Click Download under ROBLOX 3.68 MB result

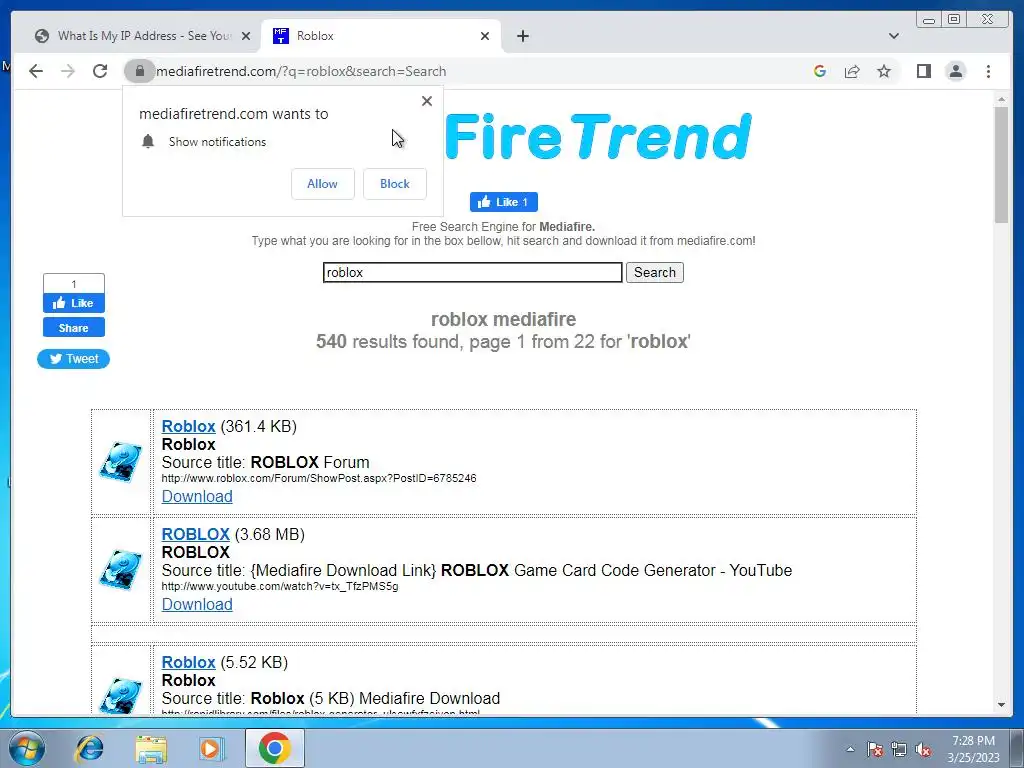[x=197, y=604]
